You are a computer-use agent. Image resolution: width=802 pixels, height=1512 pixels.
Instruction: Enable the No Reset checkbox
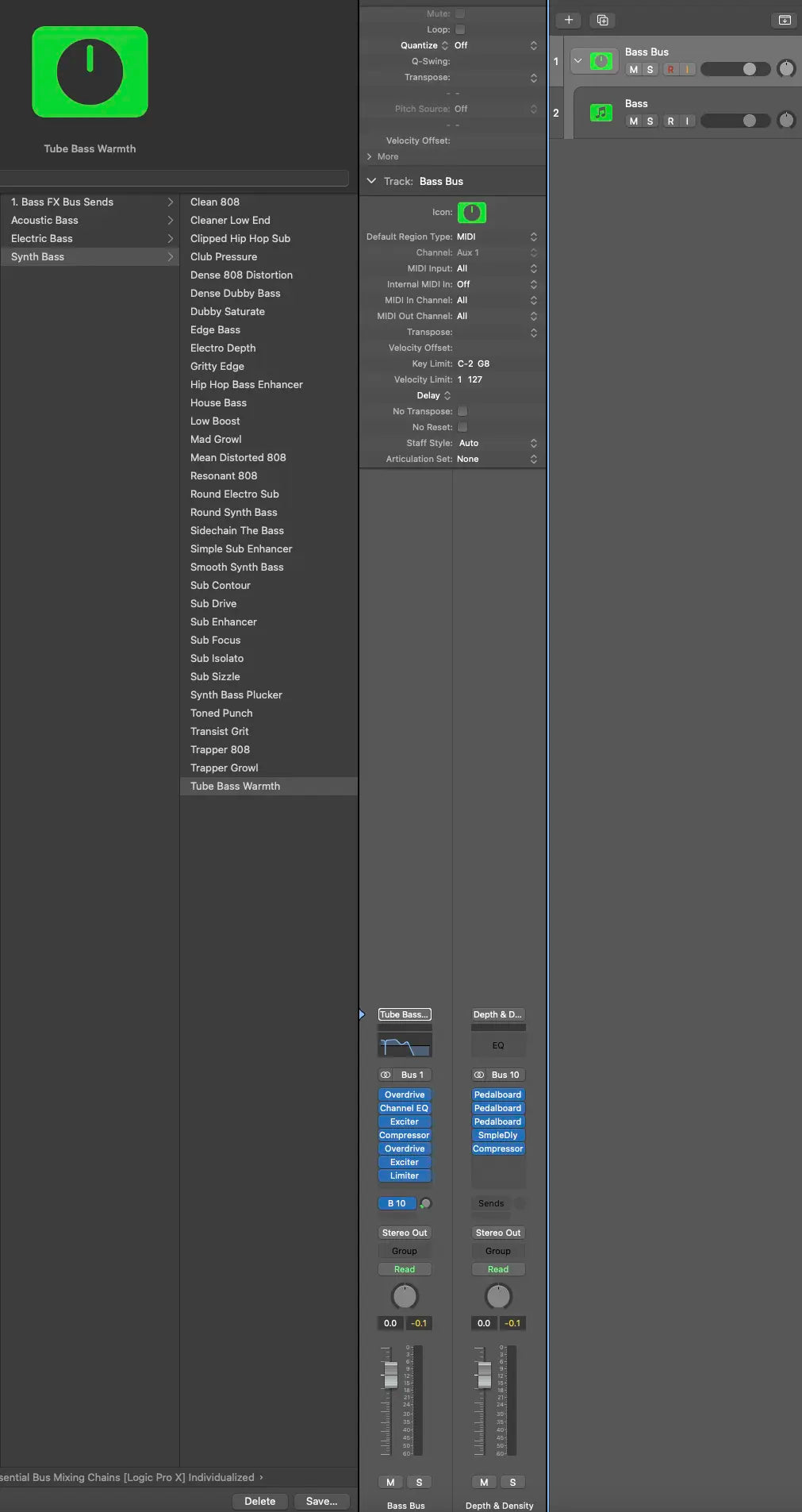[462, 427]
